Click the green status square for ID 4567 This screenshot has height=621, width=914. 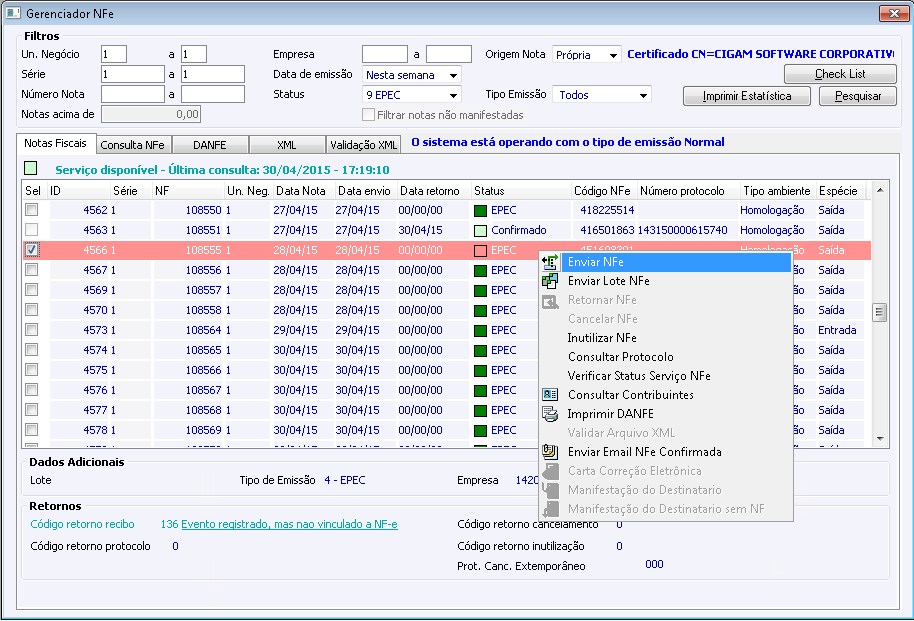[x=480, y=271]
